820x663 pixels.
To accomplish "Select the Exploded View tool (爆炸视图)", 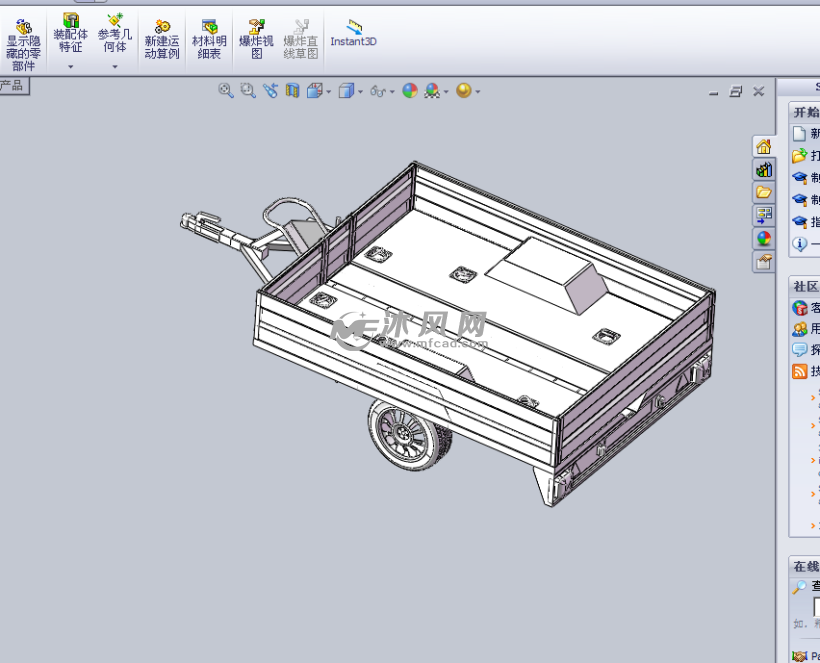I will tap(256, 40).
